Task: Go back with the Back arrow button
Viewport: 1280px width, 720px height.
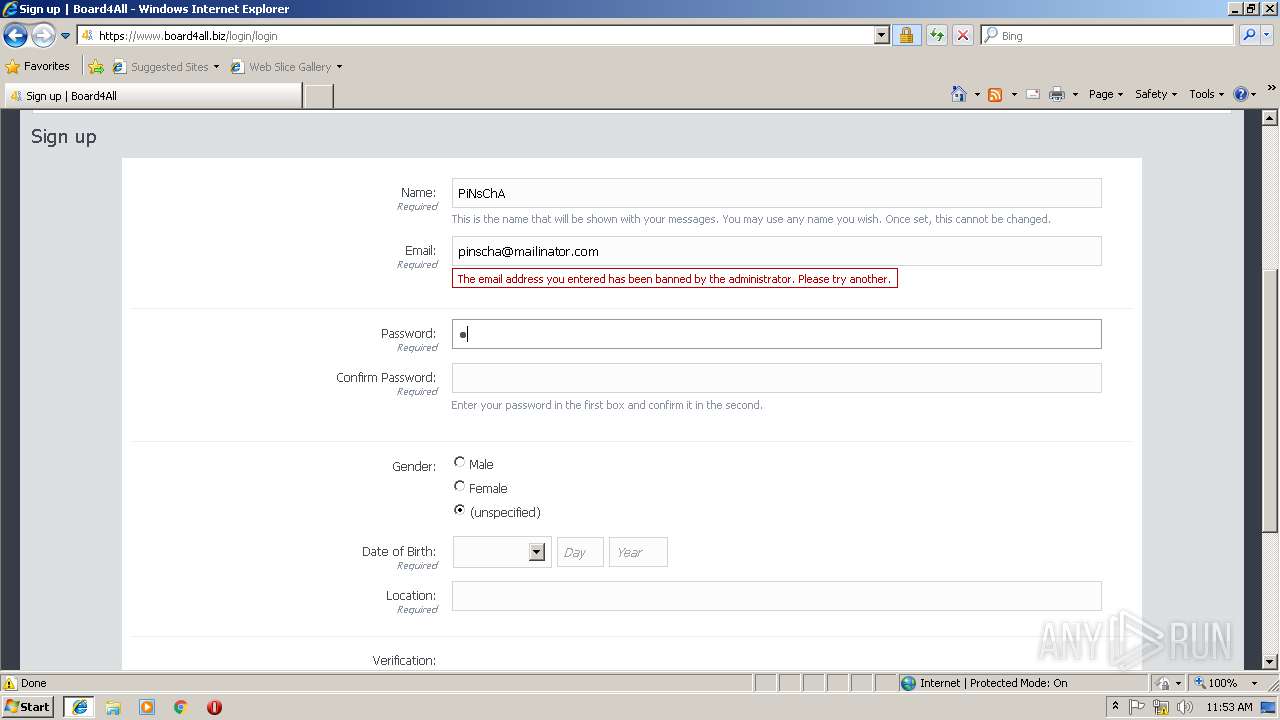Action: 15,36
